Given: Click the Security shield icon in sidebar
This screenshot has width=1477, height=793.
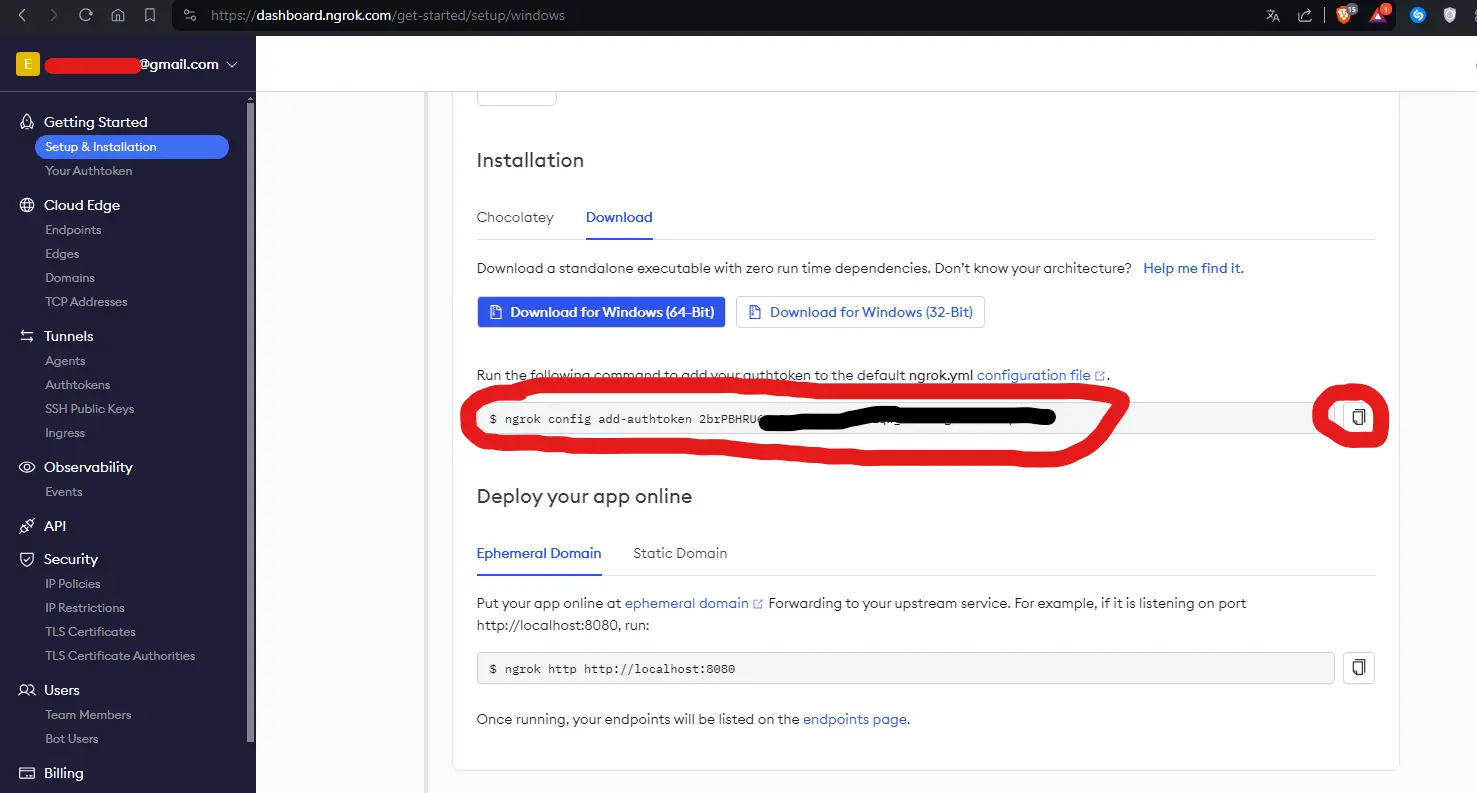Looking at the screenshot, I should [27, 559].
